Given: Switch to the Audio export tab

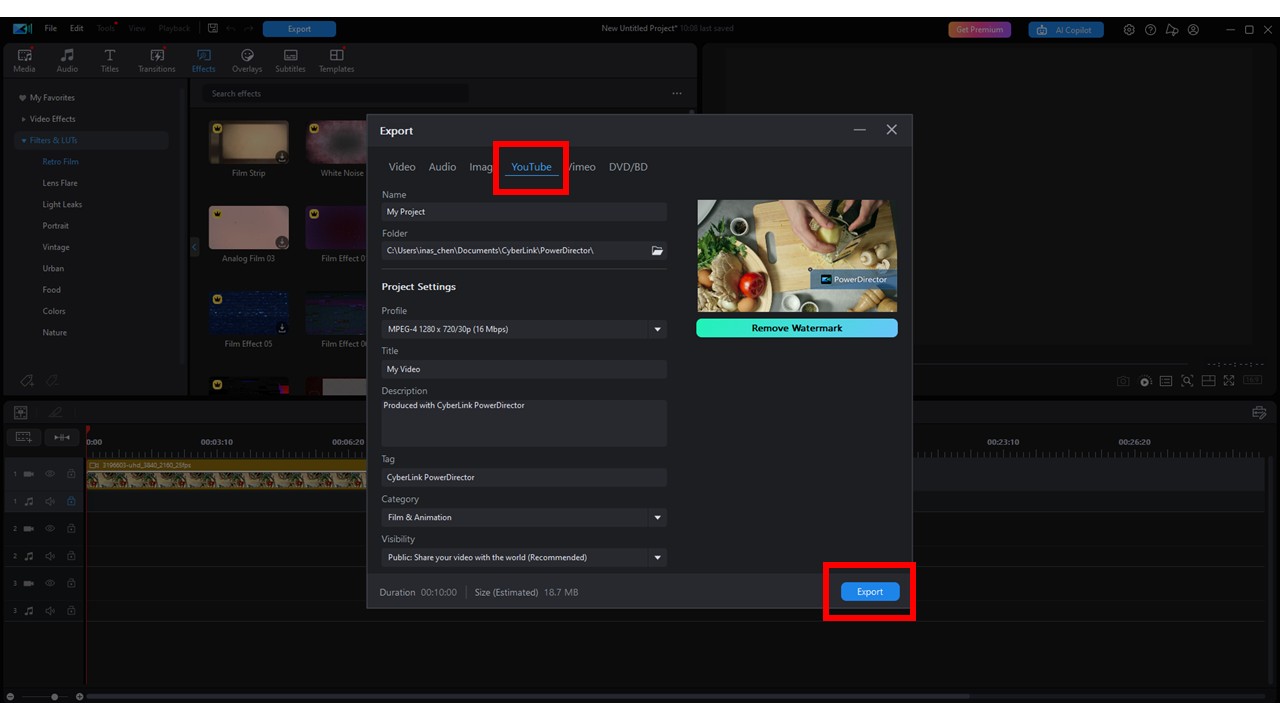Looking at the screenshot, I should [x=442, y=167].
